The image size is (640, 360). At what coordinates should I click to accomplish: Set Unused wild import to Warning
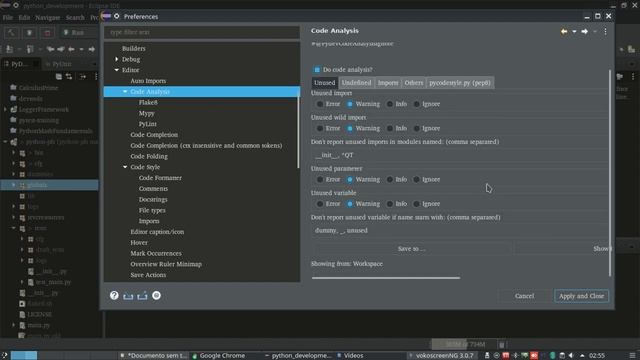coord(350,128)
